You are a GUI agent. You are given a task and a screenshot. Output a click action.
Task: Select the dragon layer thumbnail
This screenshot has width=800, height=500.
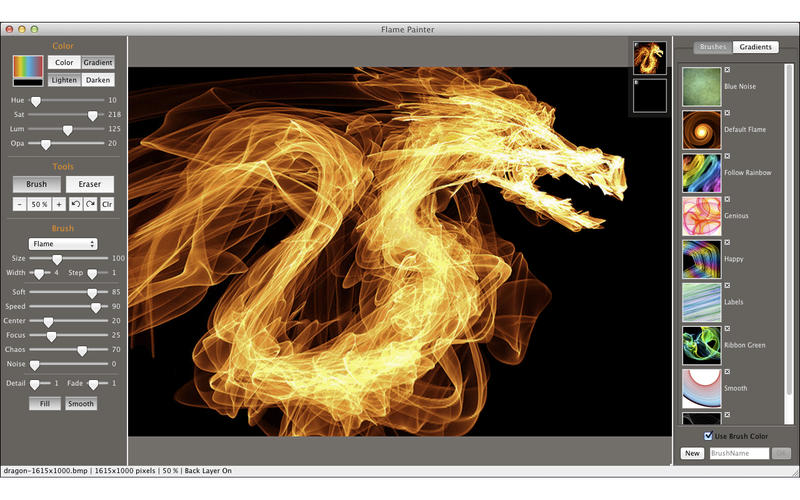(650, 57)
